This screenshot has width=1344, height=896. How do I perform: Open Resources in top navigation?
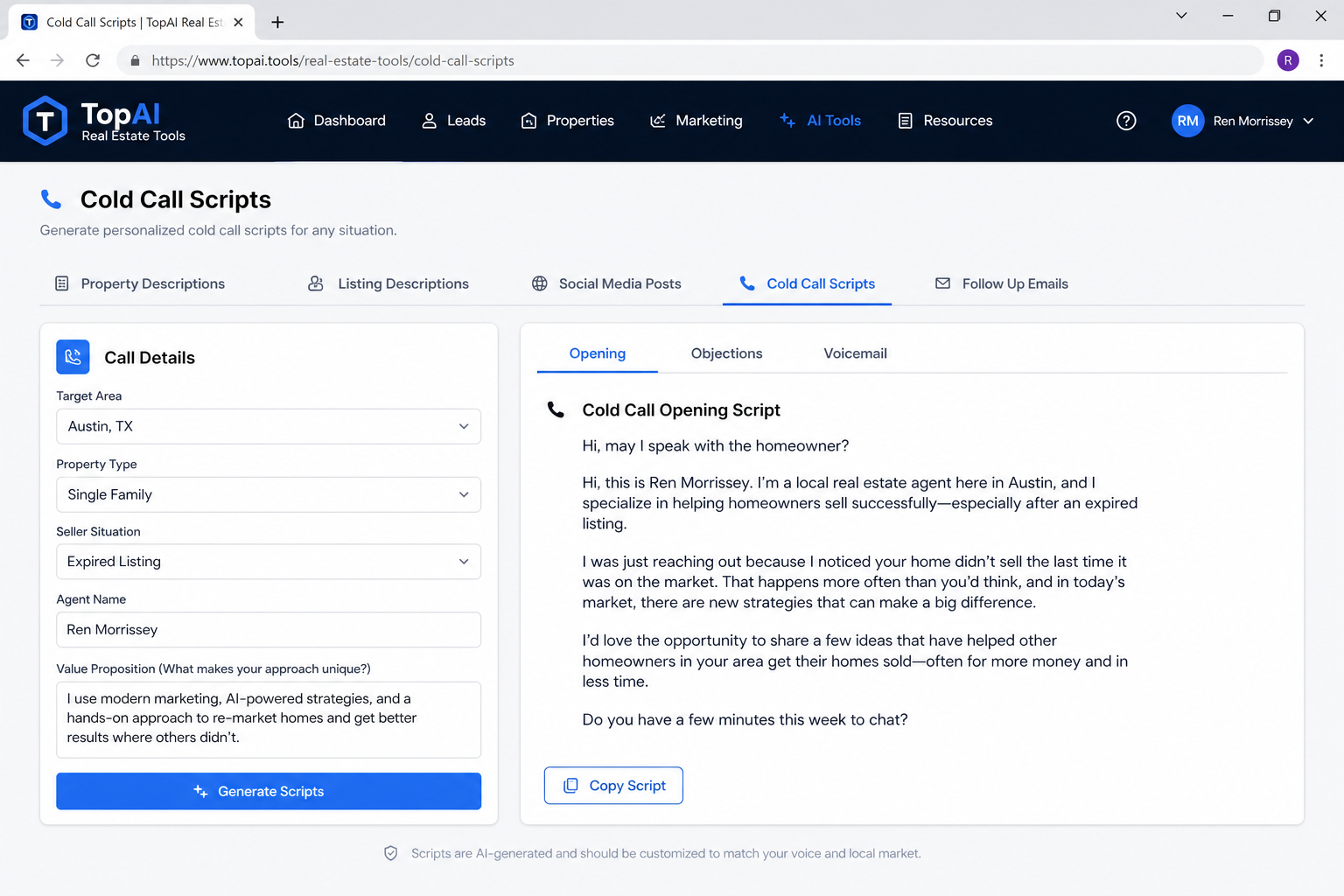point(946,121)
